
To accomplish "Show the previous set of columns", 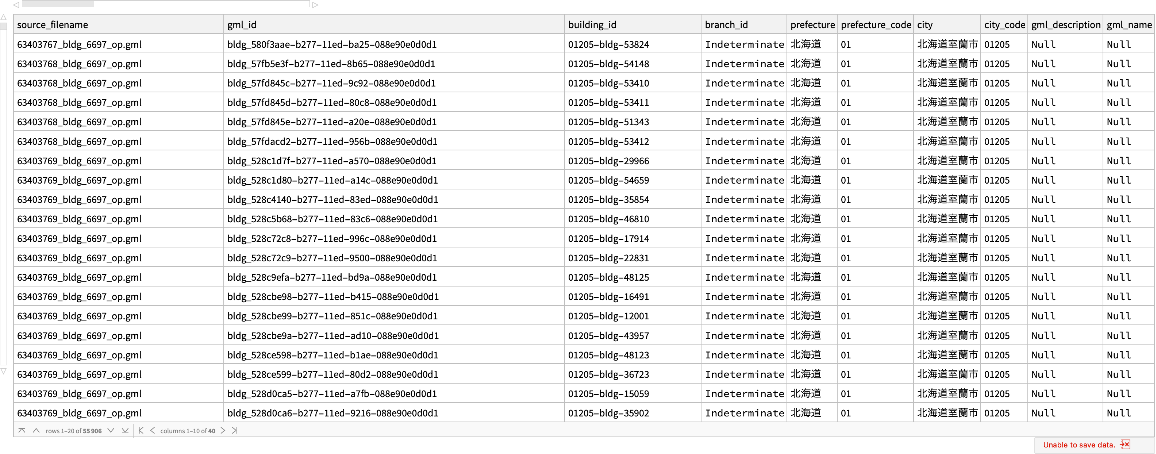I will 154,430.
